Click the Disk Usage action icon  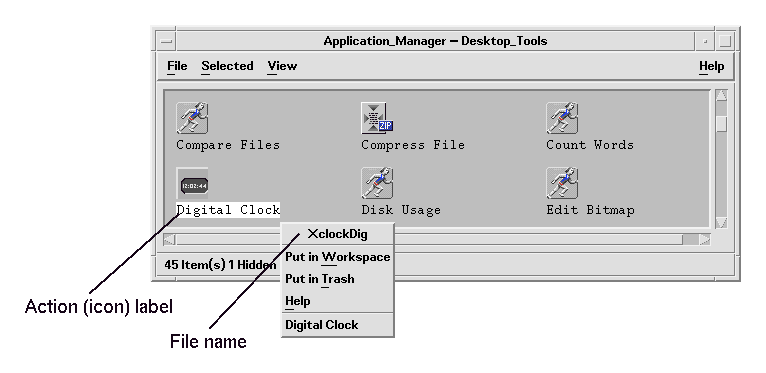pos(377,183)
